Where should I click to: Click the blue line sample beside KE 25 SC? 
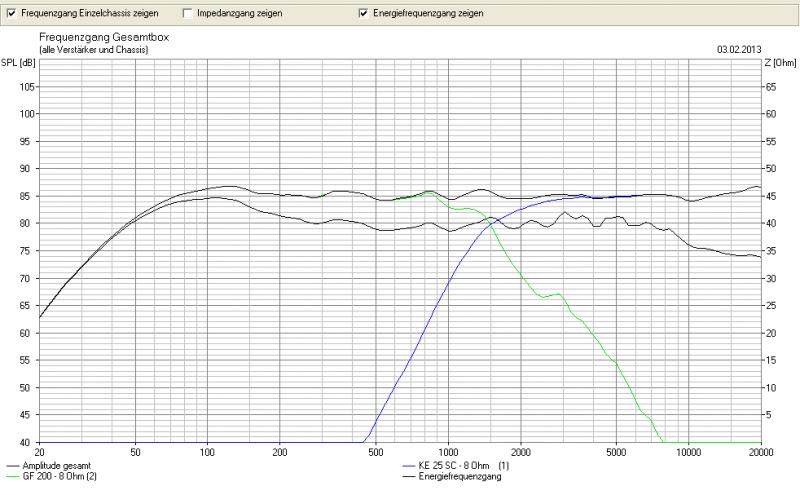pos(409,465)
